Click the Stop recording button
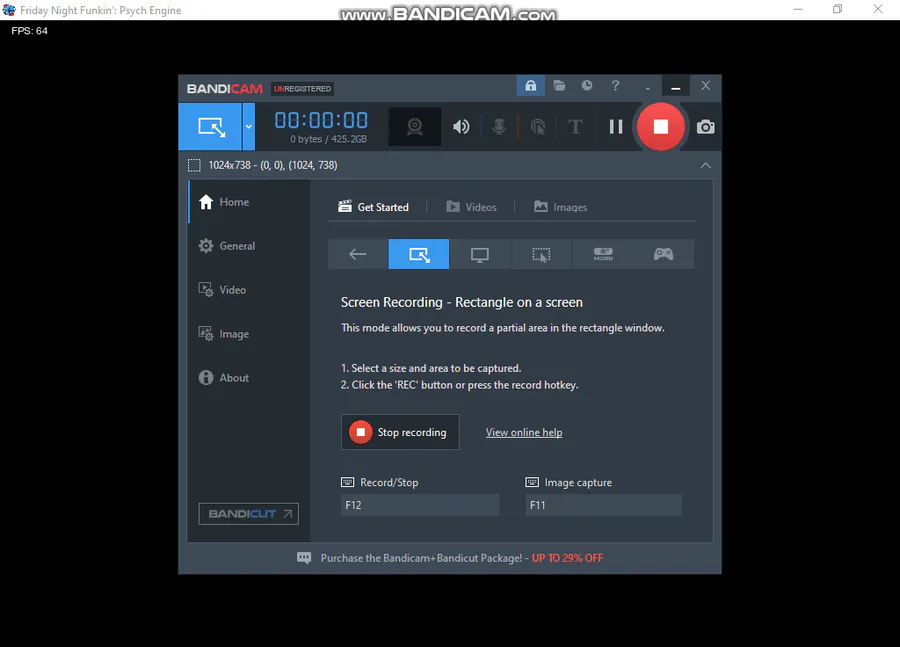Screen dimensions: 900x647 click(x=400, y=432)
